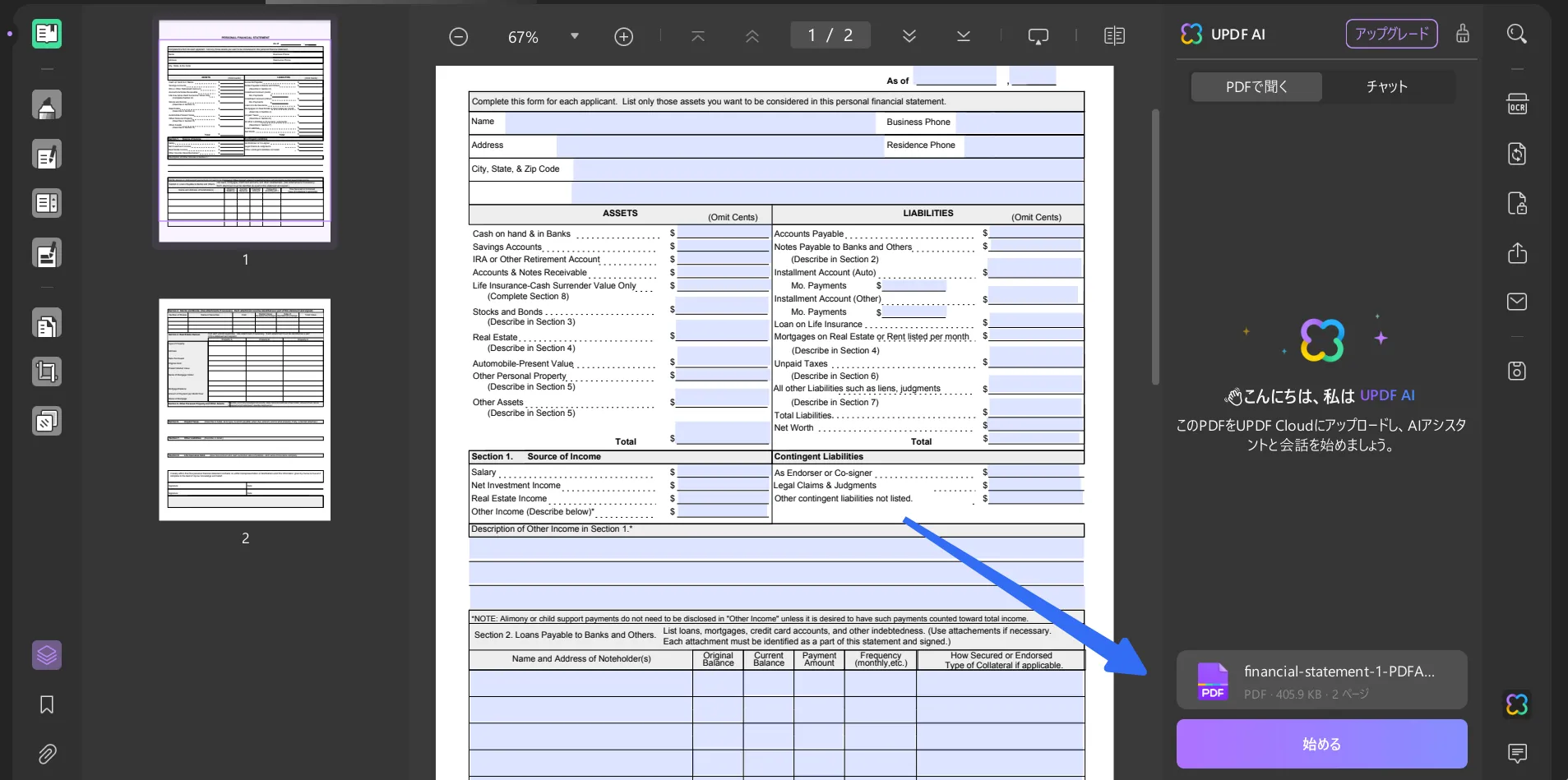The height and width of the screenshot is (780, 1568).
Task: Click the page number field
Action: pos(830,35)
